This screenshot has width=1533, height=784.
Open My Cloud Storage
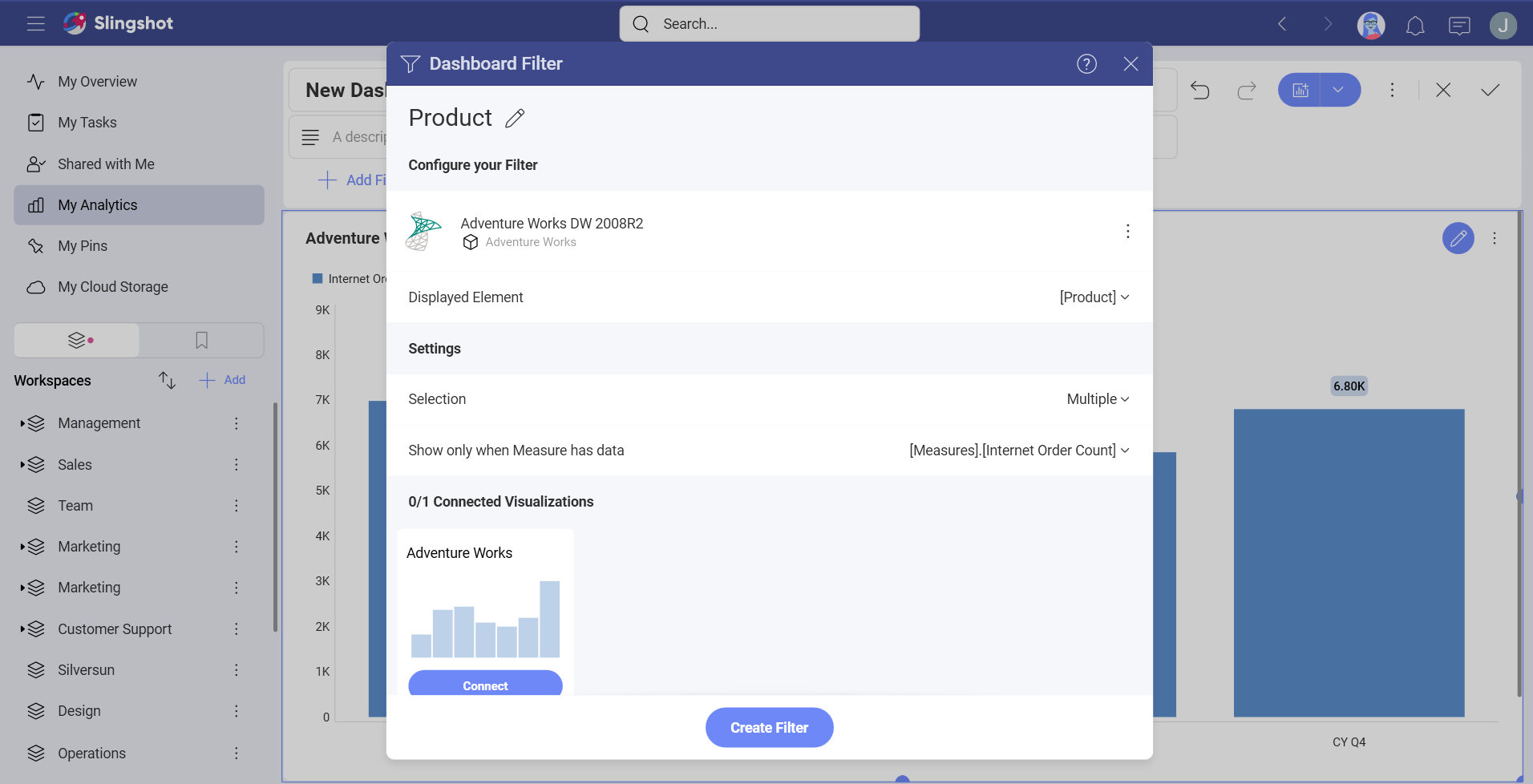click(139, 287)
